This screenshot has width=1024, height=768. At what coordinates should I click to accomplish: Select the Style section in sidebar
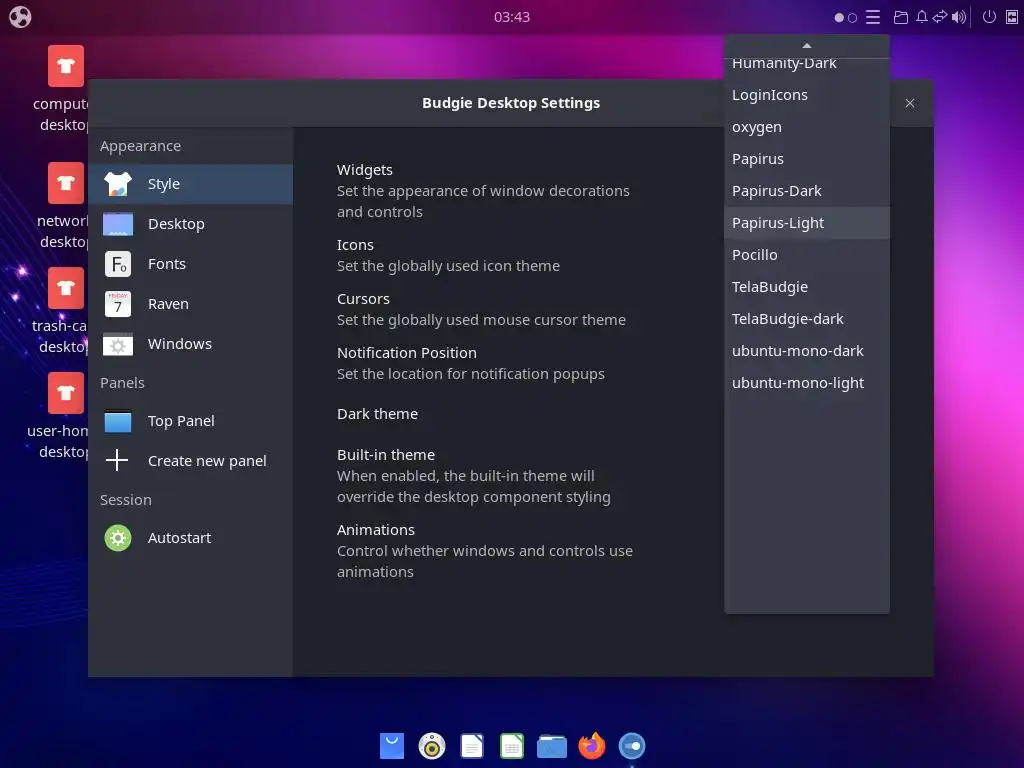coord(191,184)
